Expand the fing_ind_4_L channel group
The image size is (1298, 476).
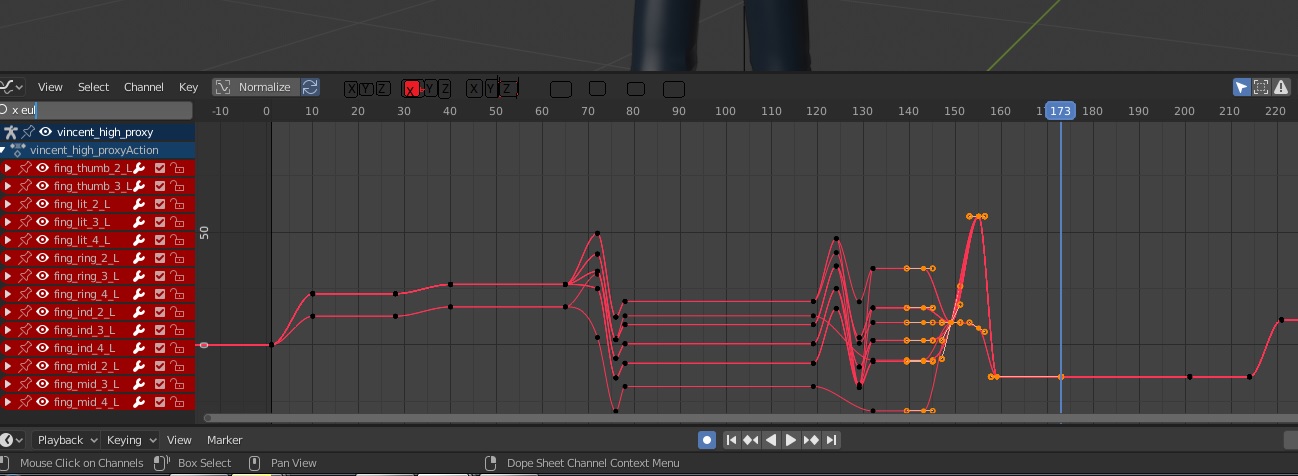8,348
